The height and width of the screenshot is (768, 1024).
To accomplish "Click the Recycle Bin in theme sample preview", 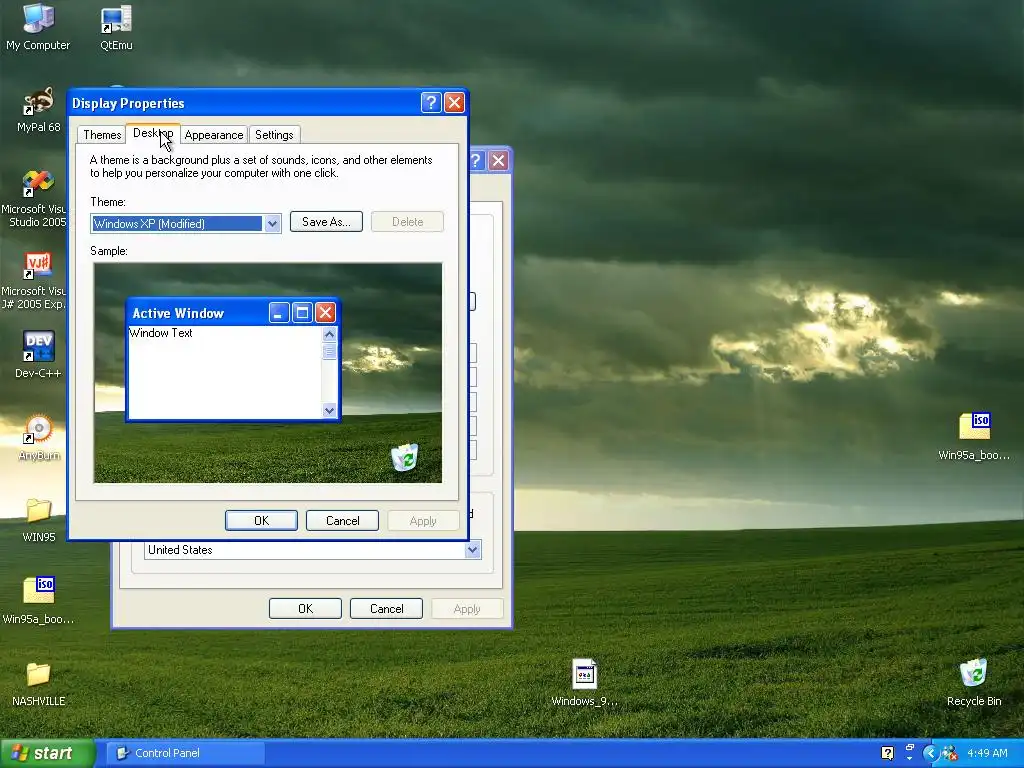I will (x=405, y=457).
